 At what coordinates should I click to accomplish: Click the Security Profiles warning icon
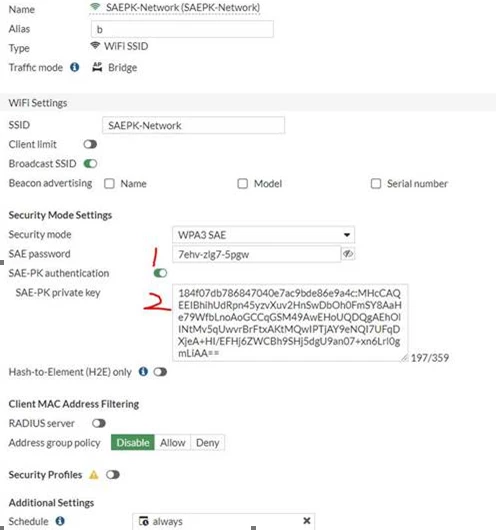tap(94, 475)
